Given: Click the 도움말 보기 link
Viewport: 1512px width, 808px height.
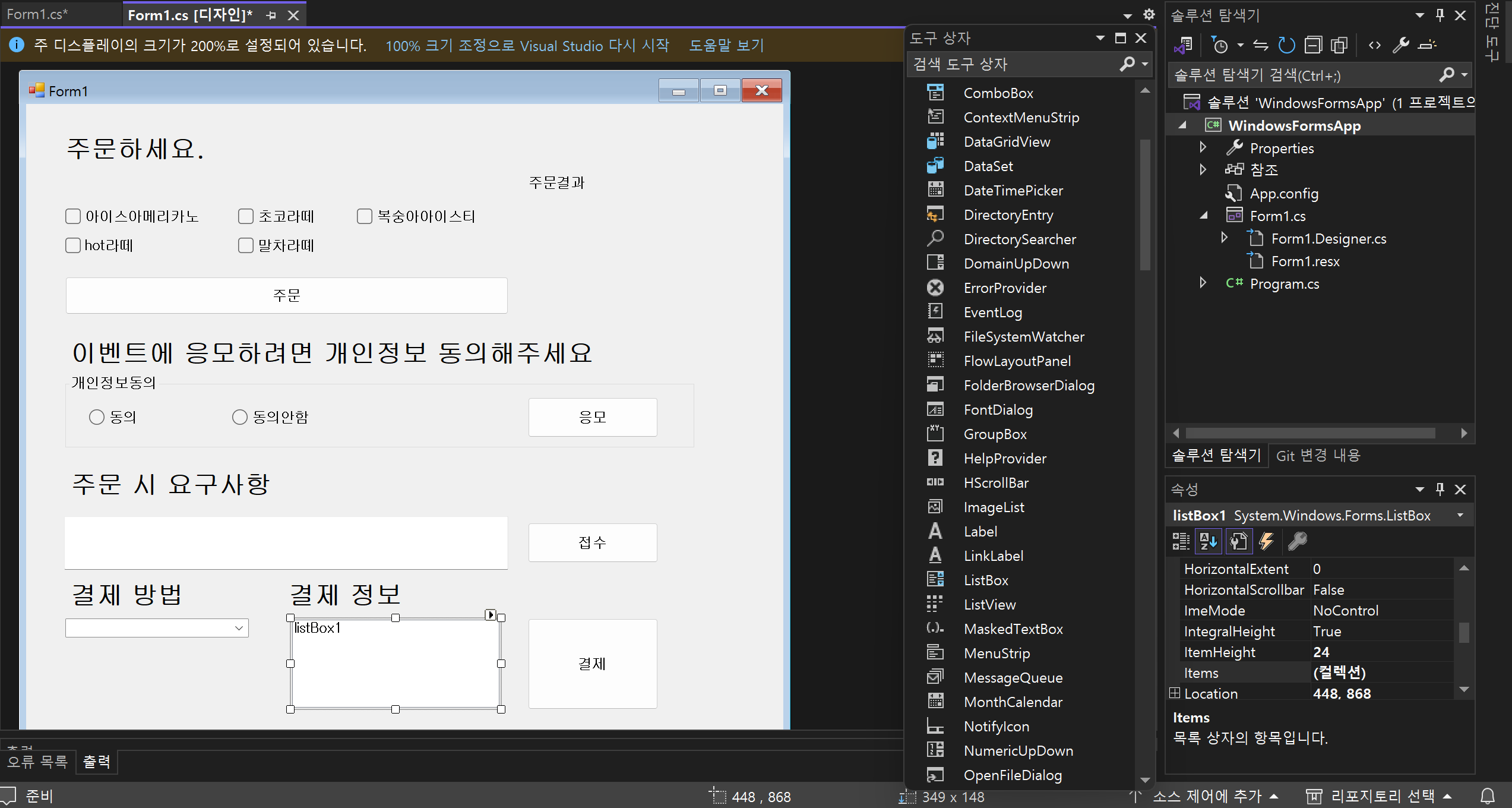Looking at the screenshot, I should click(x=726, y=45).
